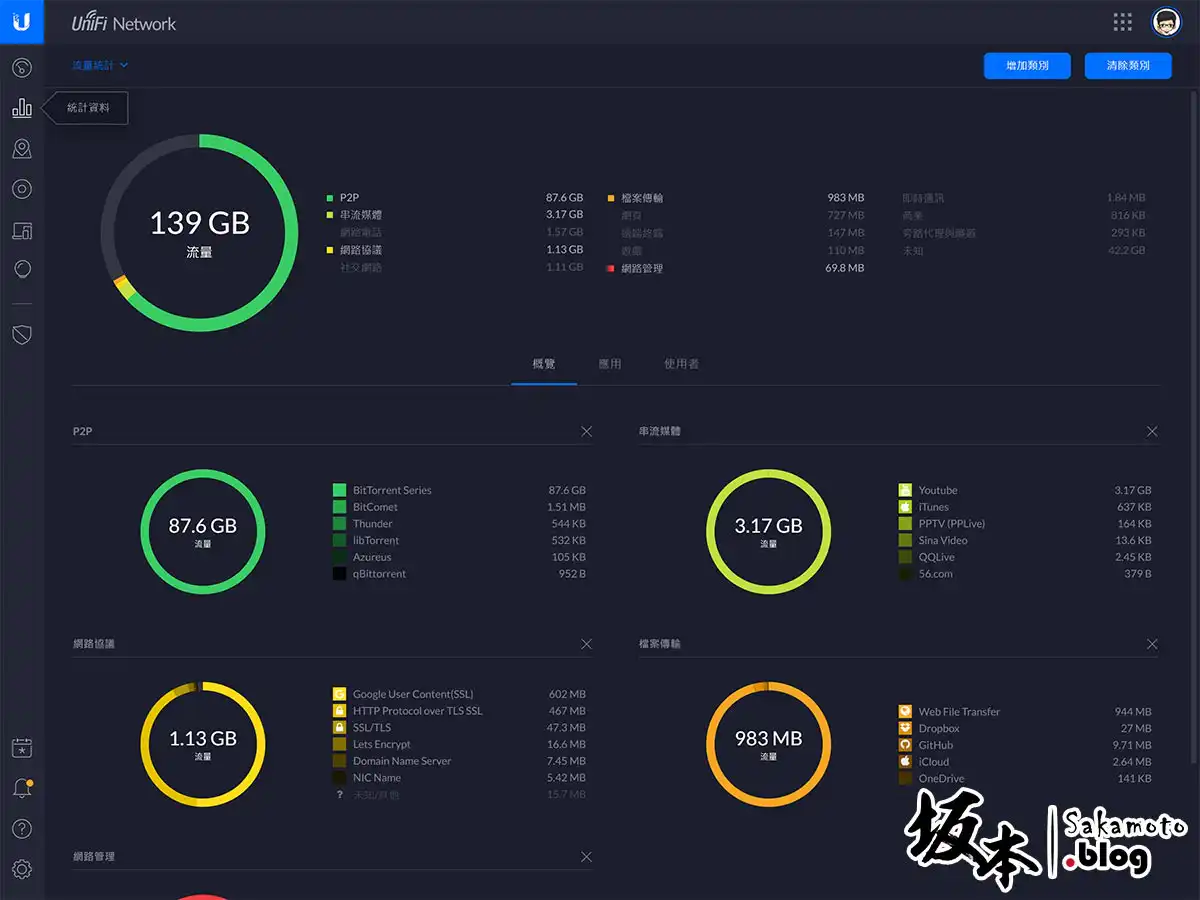The height and width of the screenshot is (900, 1200).
Task: Open the Alerts bell icon
Action: coord(22,789)
